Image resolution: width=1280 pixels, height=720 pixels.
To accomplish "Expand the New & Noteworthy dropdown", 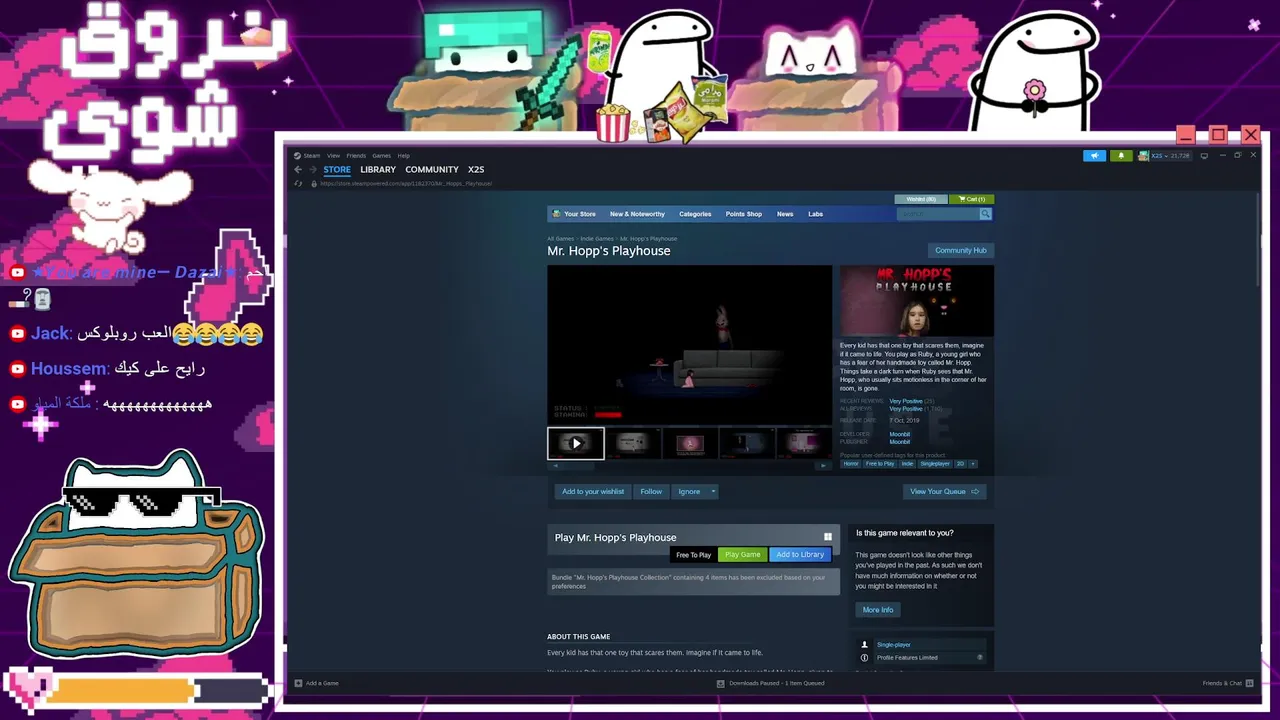I will [637, 214].
